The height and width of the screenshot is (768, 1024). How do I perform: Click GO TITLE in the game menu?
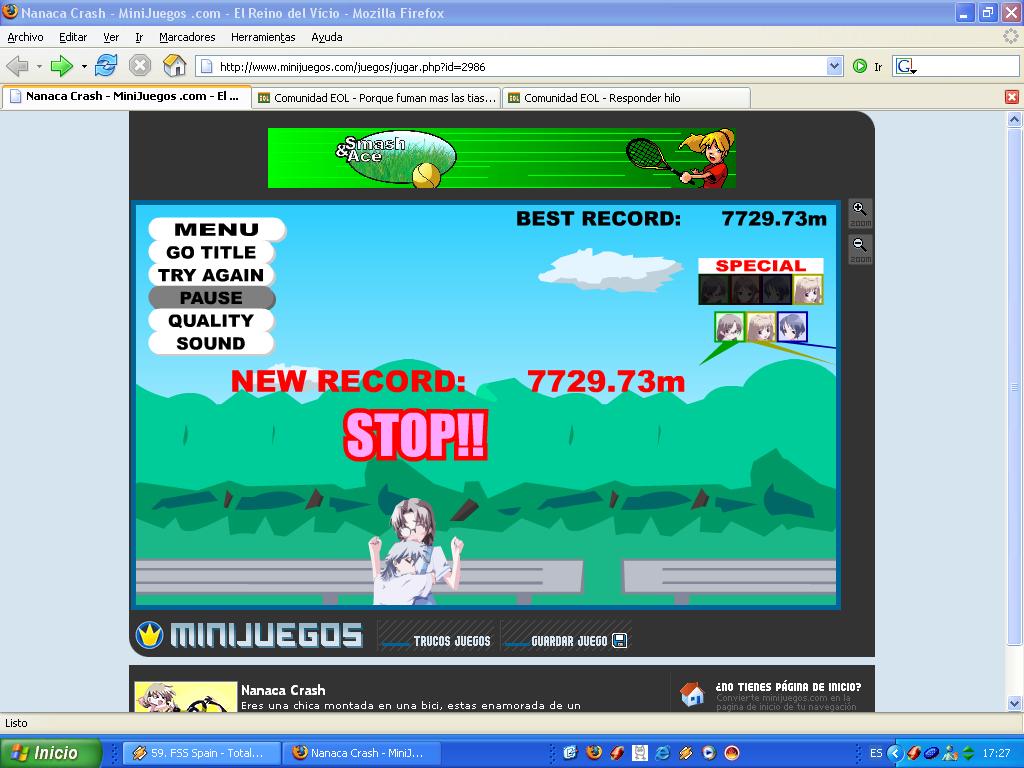pos(211,252)
